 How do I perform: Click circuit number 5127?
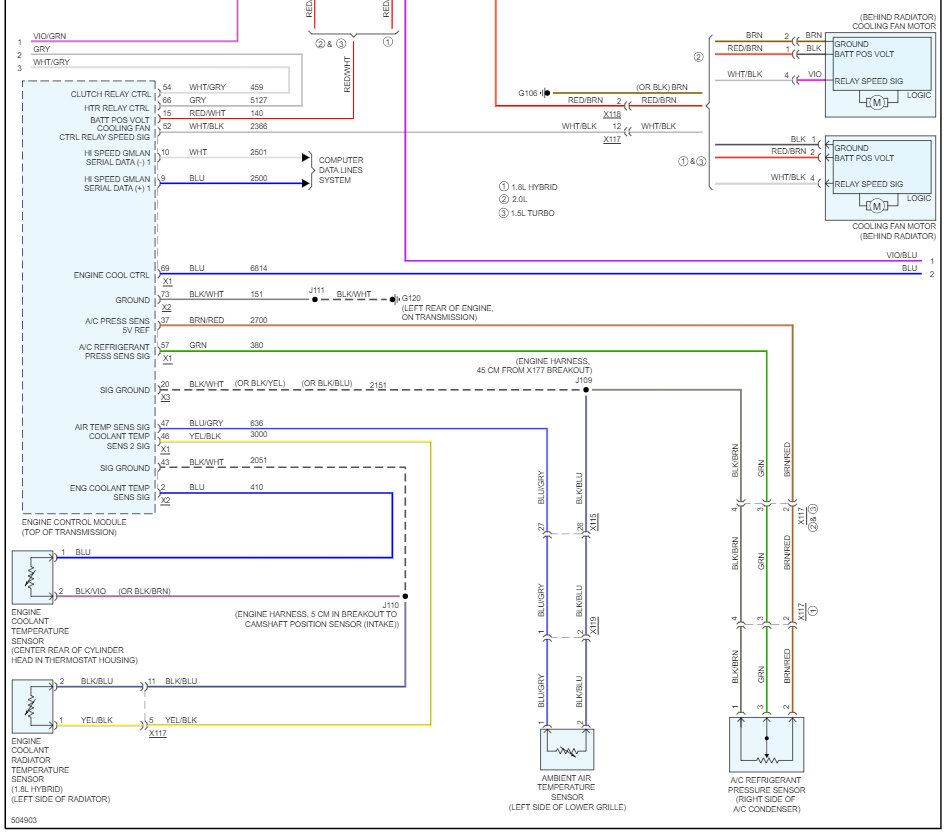pyautogui.click(x=259, y=100)
